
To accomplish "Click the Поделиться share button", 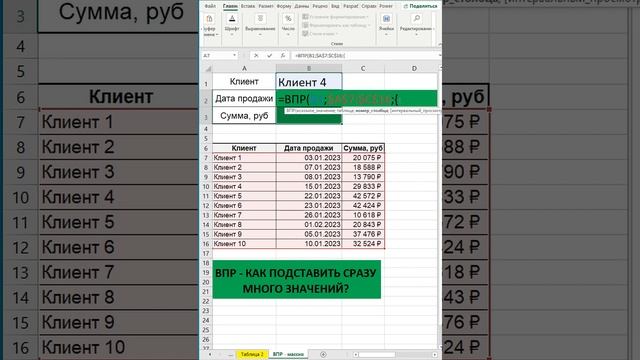I will (420, 6).
